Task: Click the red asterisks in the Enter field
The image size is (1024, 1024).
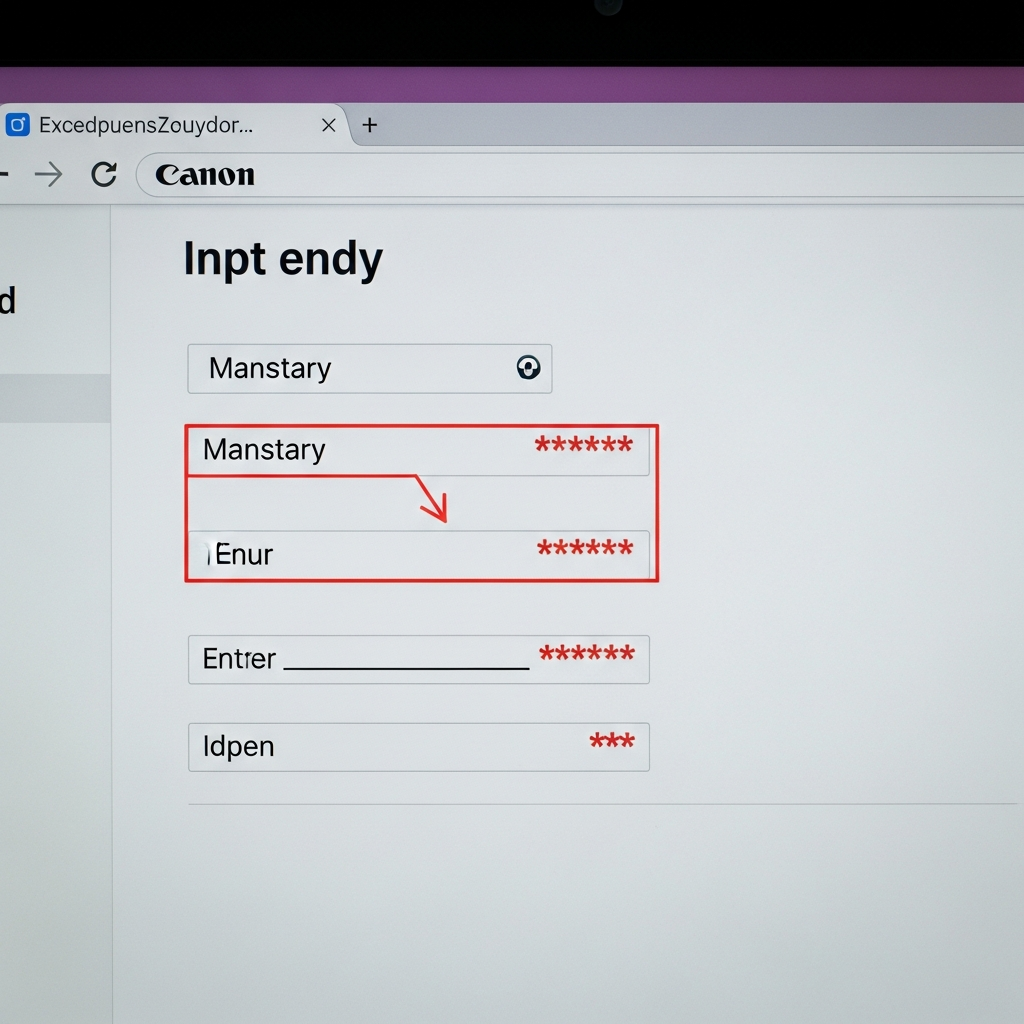Action: pos(586,652)
